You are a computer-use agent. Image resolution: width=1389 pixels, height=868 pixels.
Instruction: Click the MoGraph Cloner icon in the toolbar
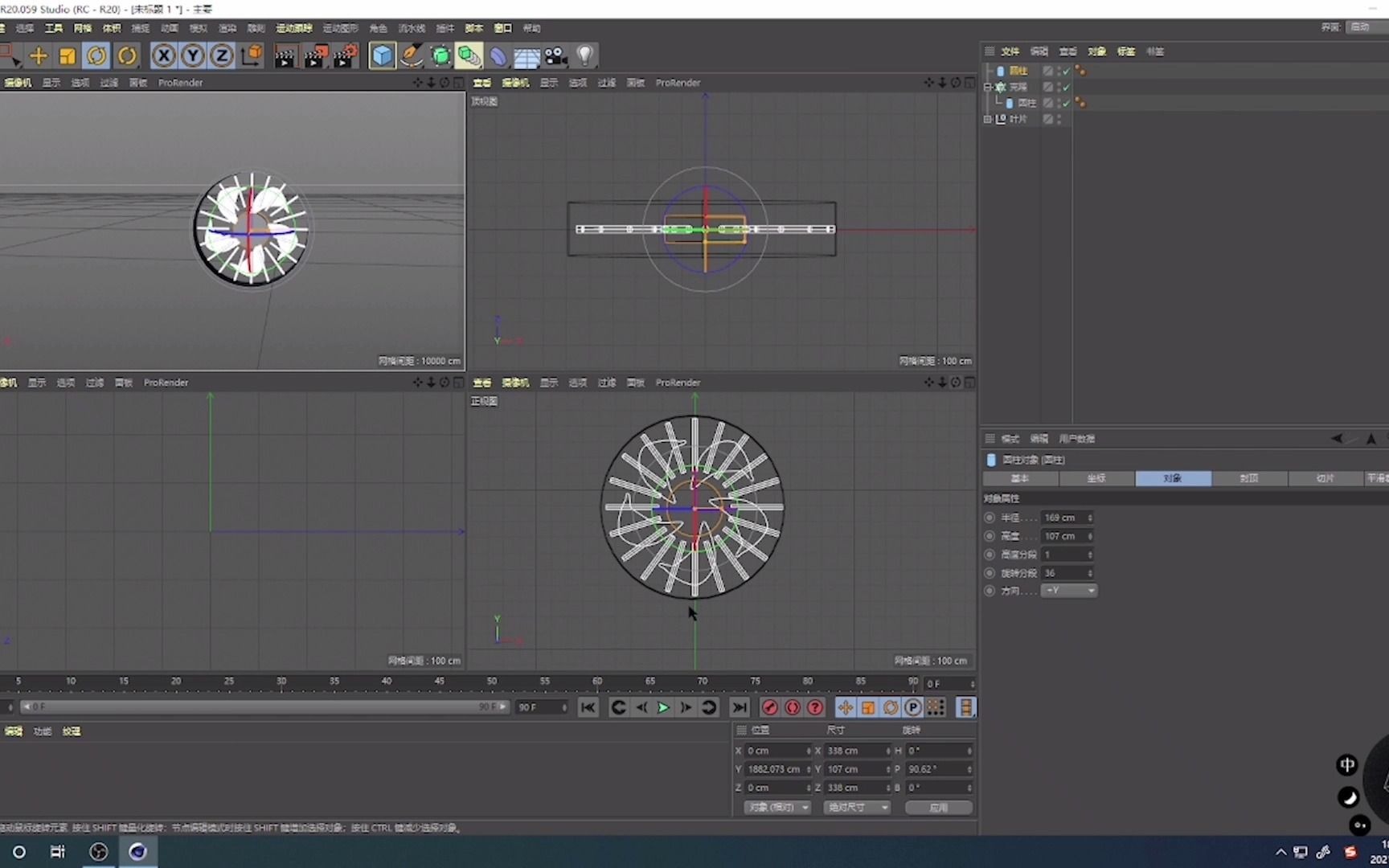469,55
